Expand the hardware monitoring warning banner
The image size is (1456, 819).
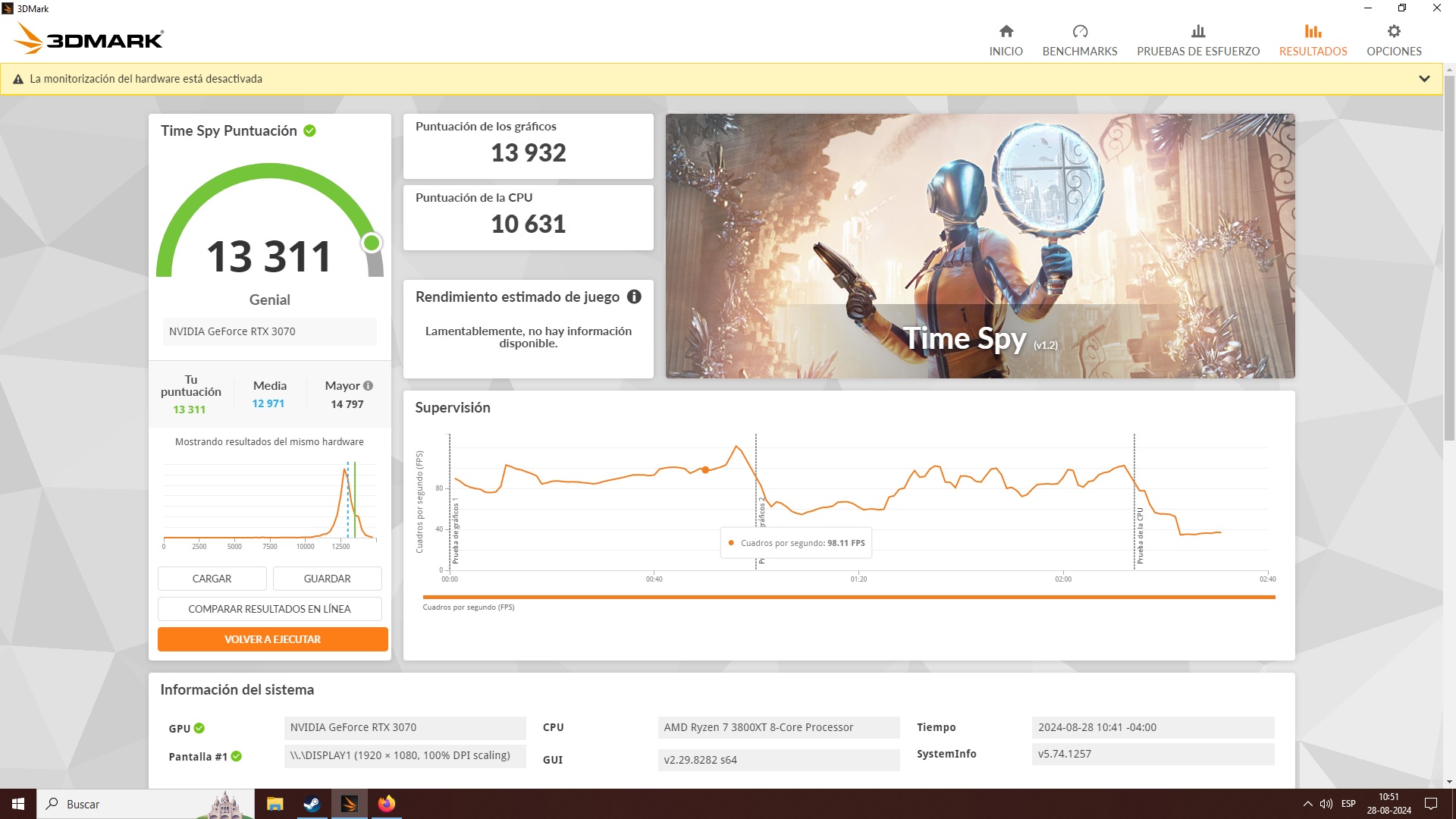point(1424,79)
